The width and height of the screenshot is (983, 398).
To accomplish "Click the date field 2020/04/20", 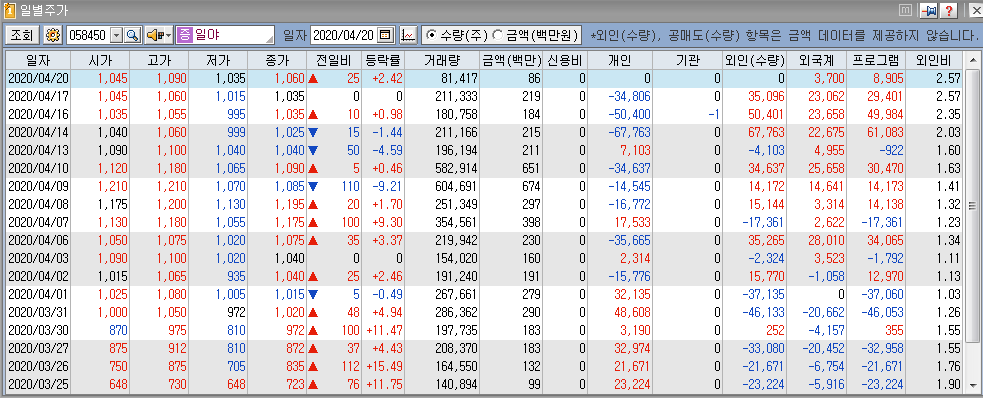I will tap(344, 35).
